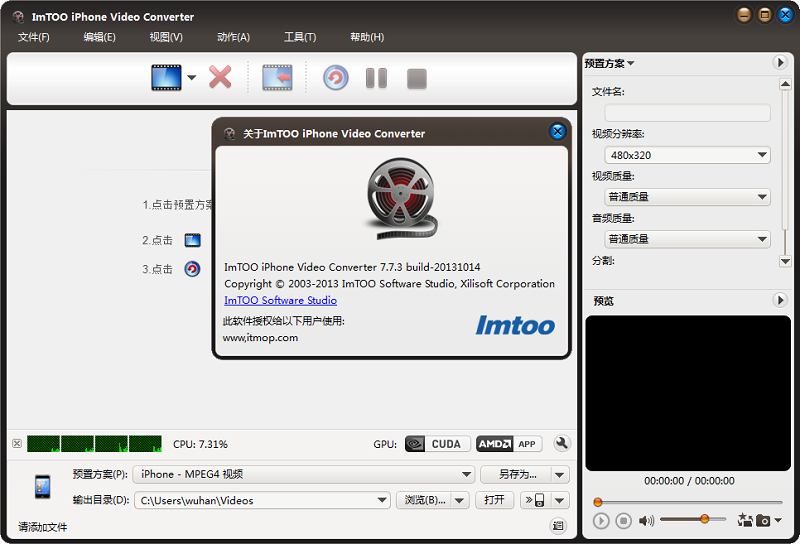800x544 pixels.
Task: Open the 480x320 video resolution dropdown
Action: pyautogui.click(x=687, y=155)
